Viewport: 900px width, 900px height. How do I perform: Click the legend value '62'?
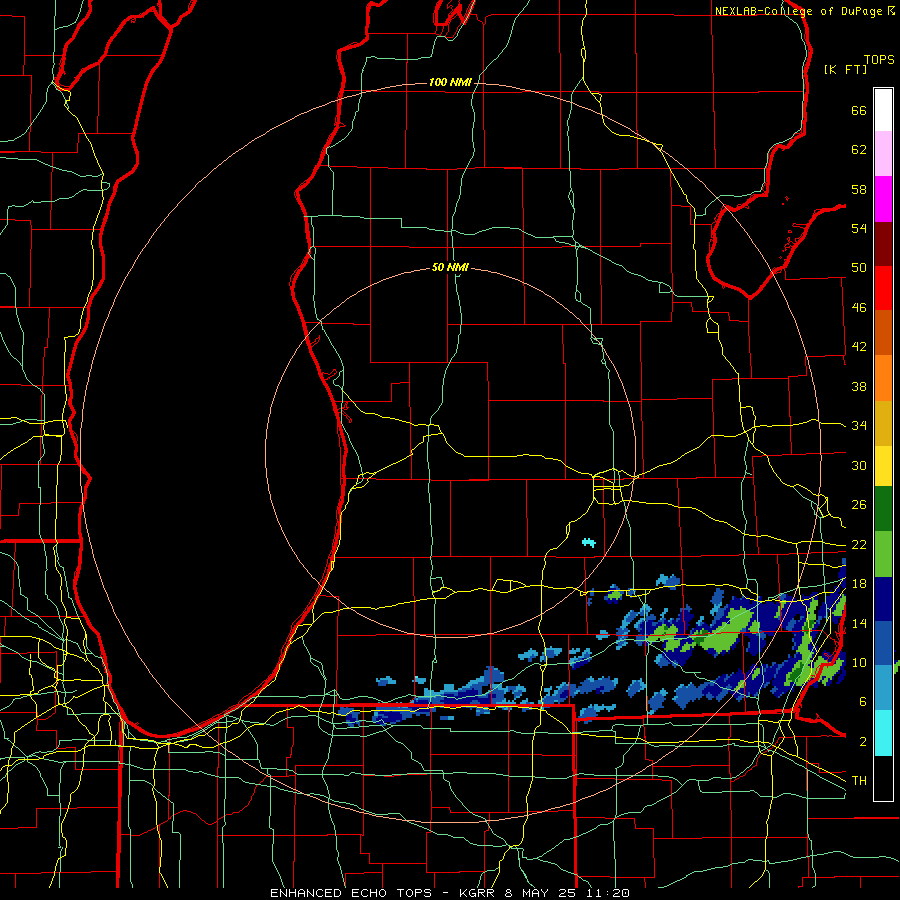click(859, 150)
